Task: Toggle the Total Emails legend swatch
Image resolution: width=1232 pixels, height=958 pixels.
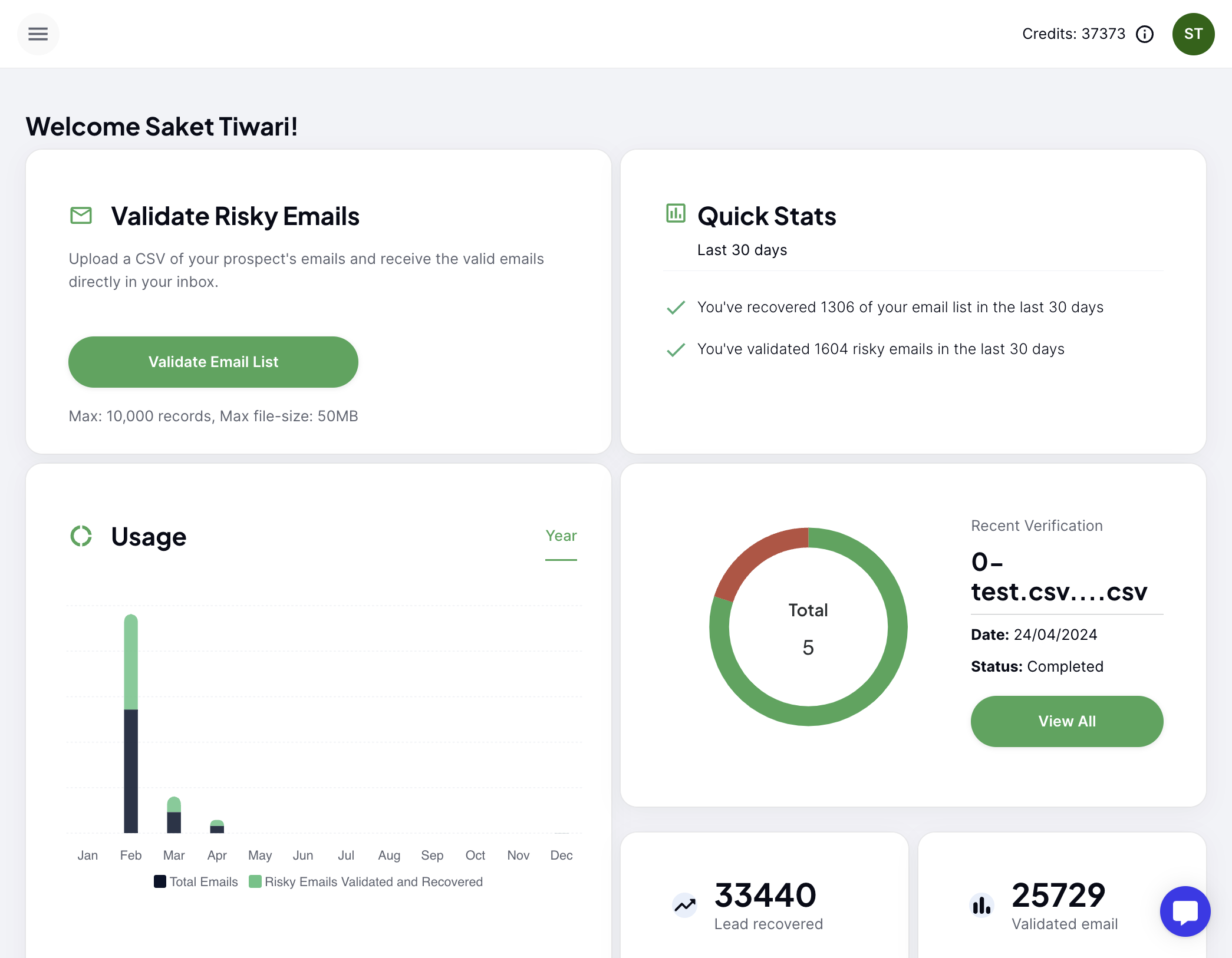Action: point(160,881)
